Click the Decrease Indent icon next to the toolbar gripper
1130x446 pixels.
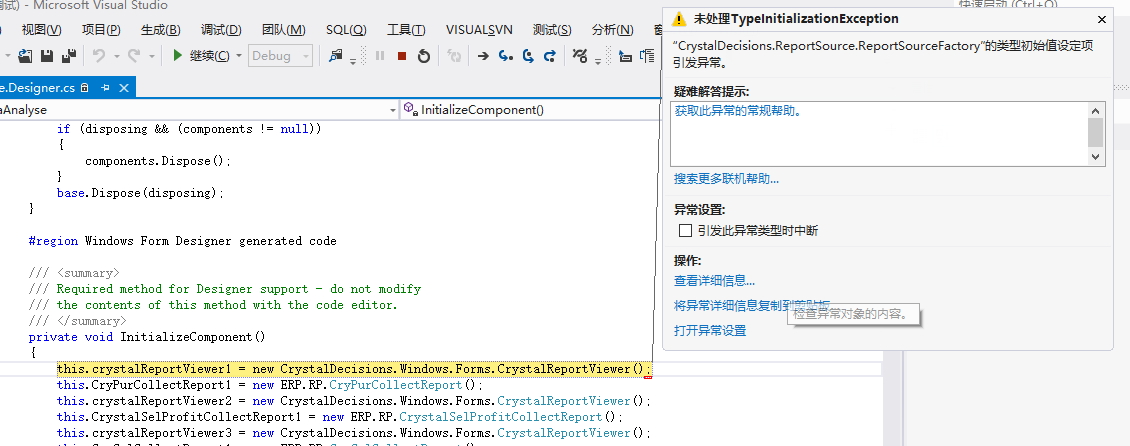click(x=626, y=55)
